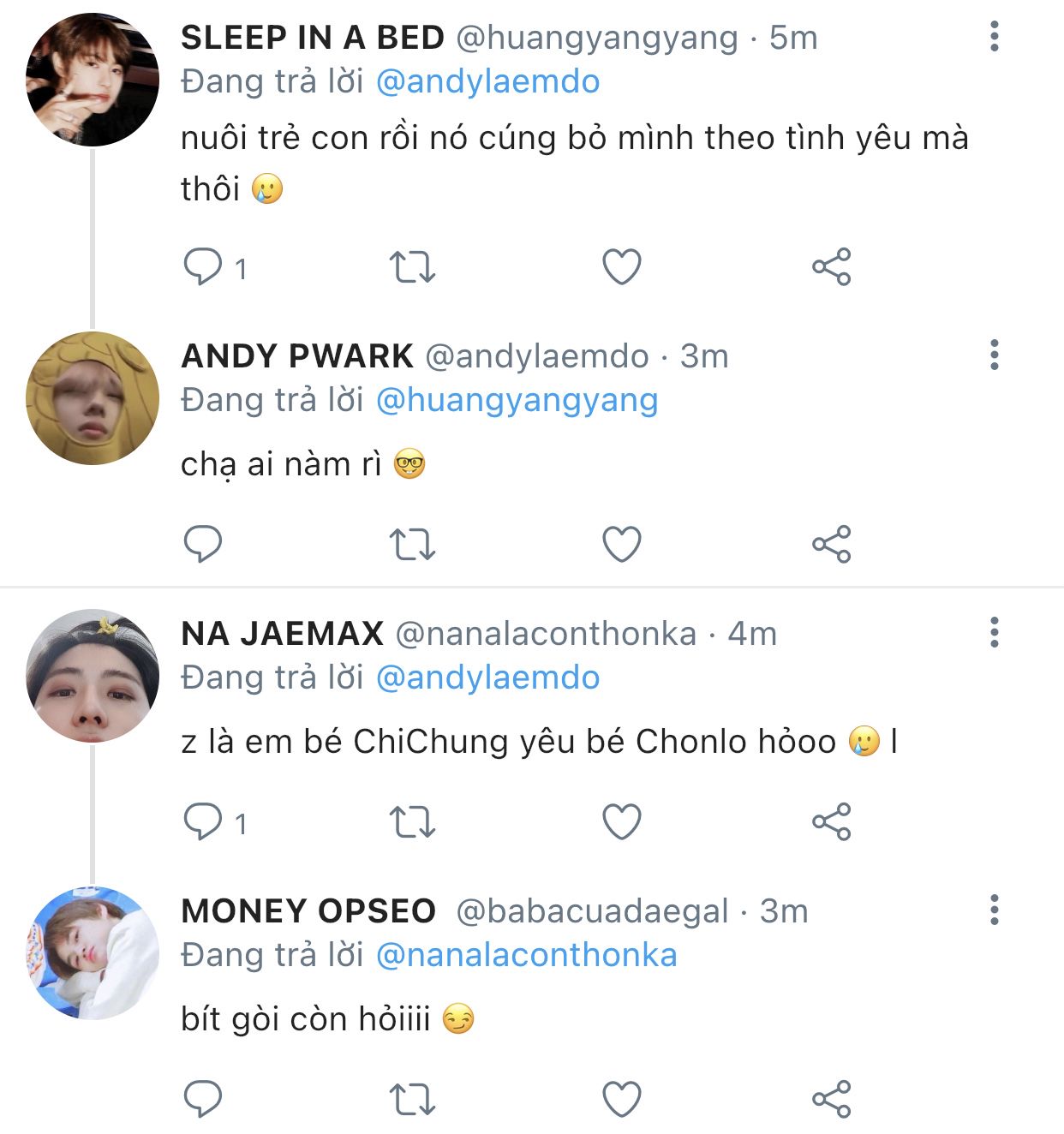Open MONEY OPSEO's profile picture
Screen dimensions: 1064x1134
pos(93,952)
